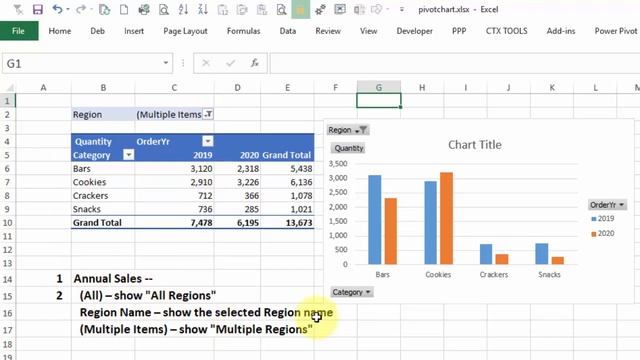The height and width of the screenshot is (360, 640).
Task: Click the second magnifier icon in toolbar
Action: (281, 9)
